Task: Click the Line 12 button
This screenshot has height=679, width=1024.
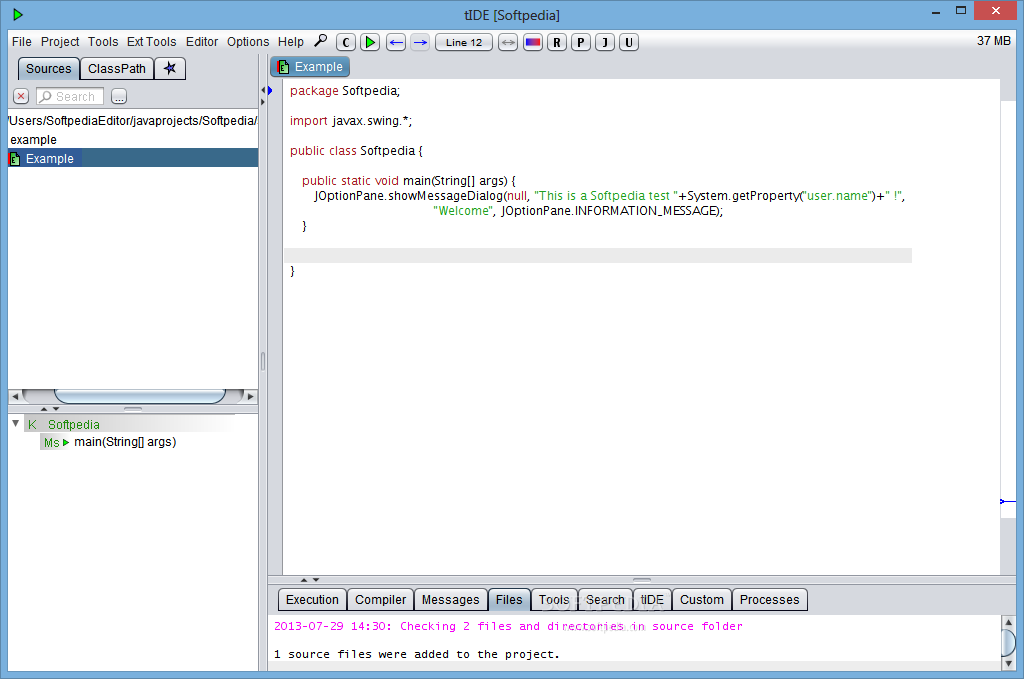Action: point(464,42)
